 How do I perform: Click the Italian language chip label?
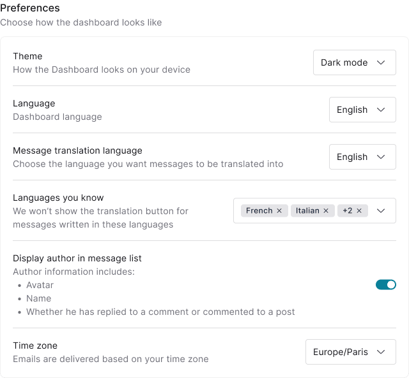click(x=307, y=211)
